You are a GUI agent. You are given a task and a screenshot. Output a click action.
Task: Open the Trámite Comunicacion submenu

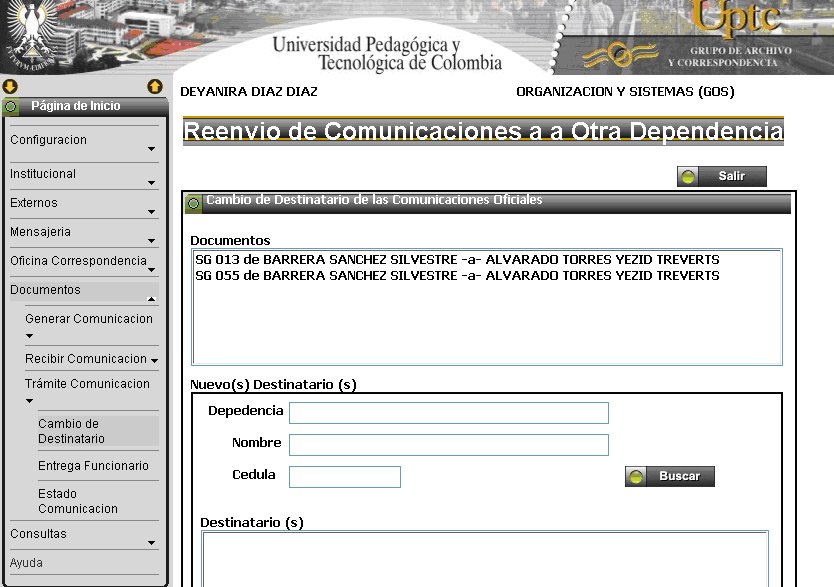point(87,383)
